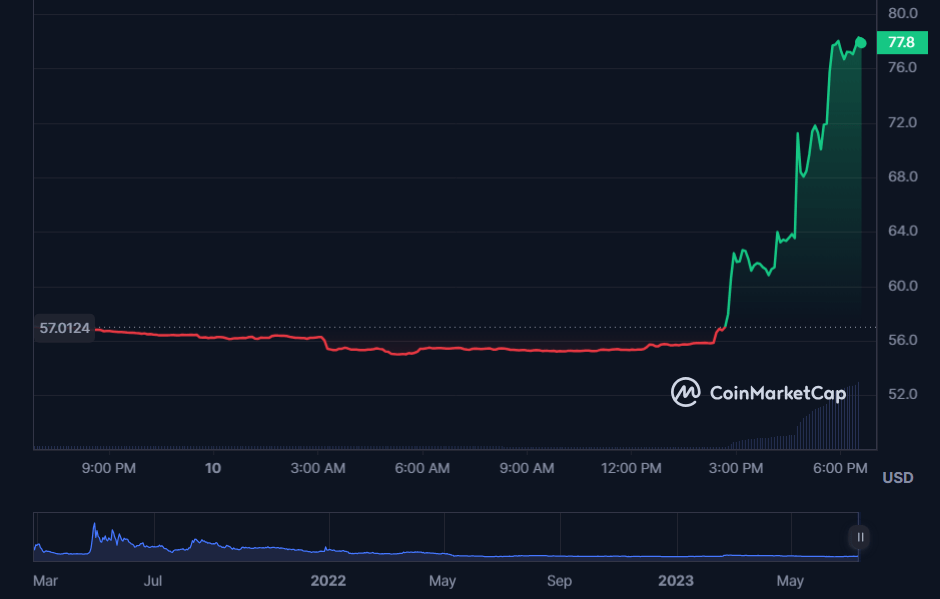Click the 80.0 price axis label
The height and width of the screenshot is (599, 940).
coord(903,13)
